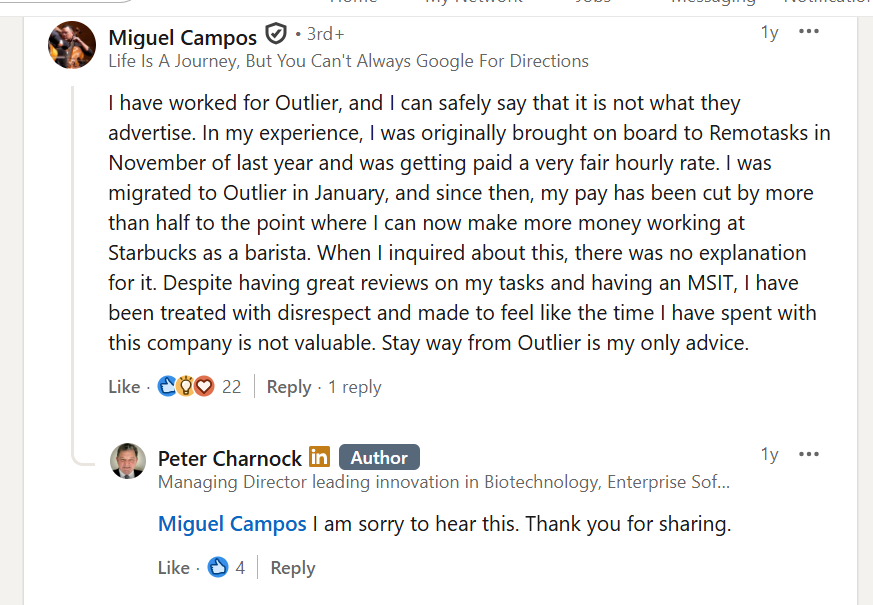
Task: Open options menu on Peter Charnock's reply
Action: (809, 454)
